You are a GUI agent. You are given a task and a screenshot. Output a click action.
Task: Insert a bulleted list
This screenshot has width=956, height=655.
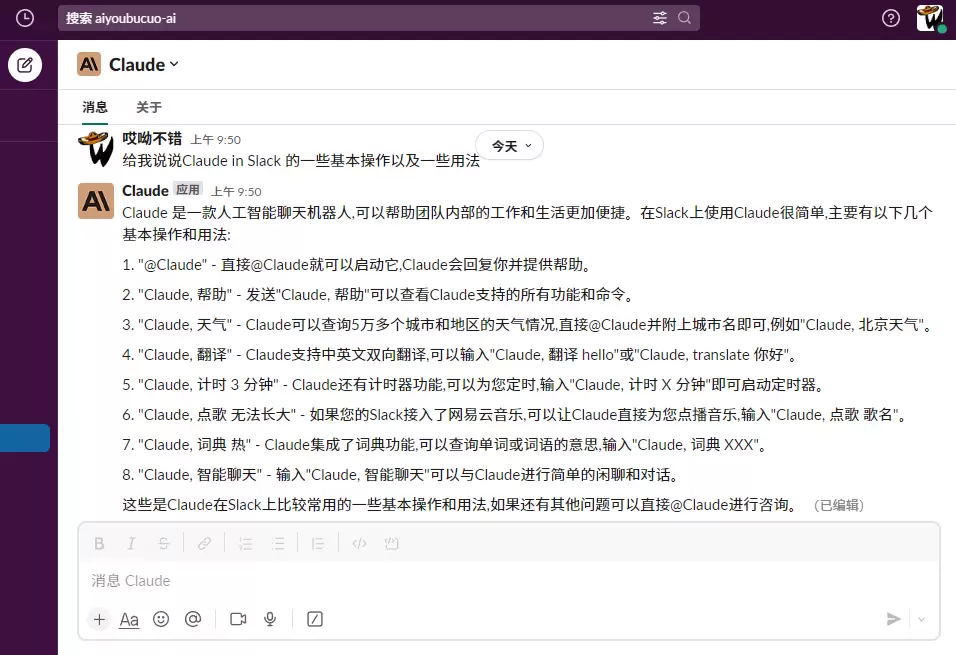click(x=278, y=543)
